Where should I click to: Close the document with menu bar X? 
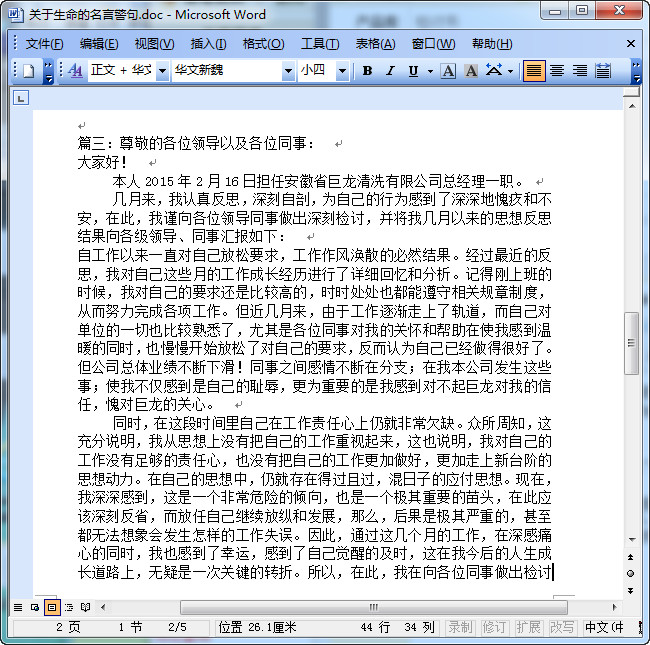click(x=631, y=44)
